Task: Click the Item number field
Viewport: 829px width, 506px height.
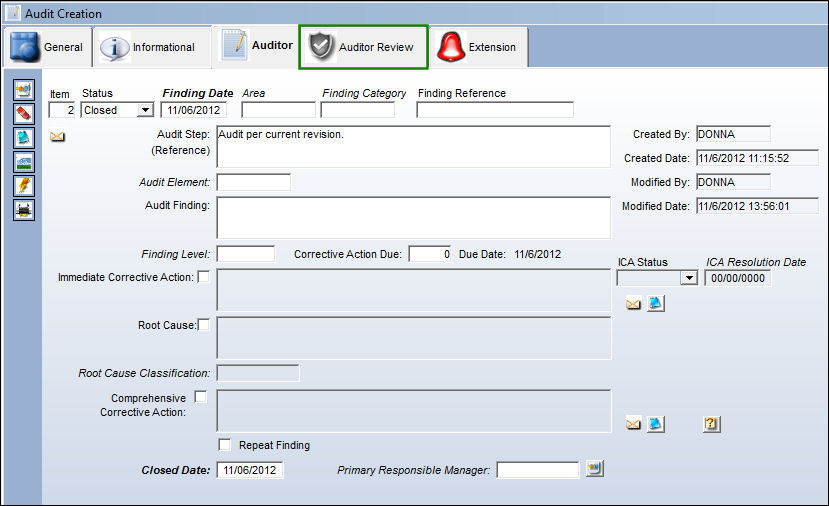Action: click(62, 110)
